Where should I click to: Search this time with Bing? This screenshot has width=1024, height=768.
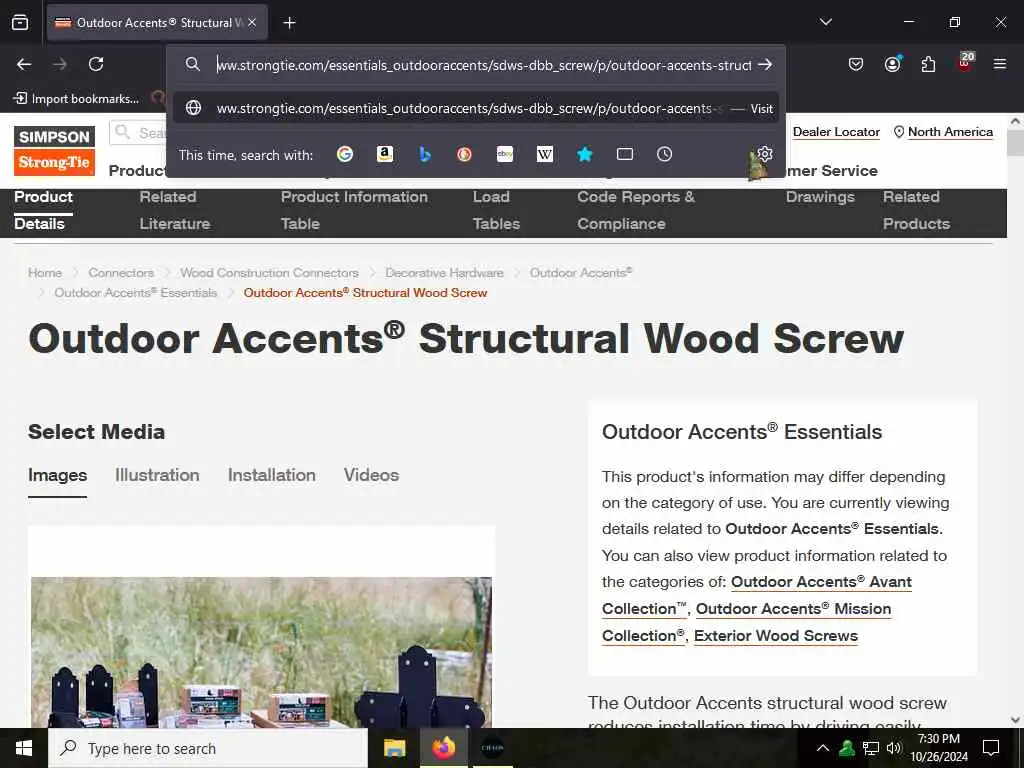424,154
